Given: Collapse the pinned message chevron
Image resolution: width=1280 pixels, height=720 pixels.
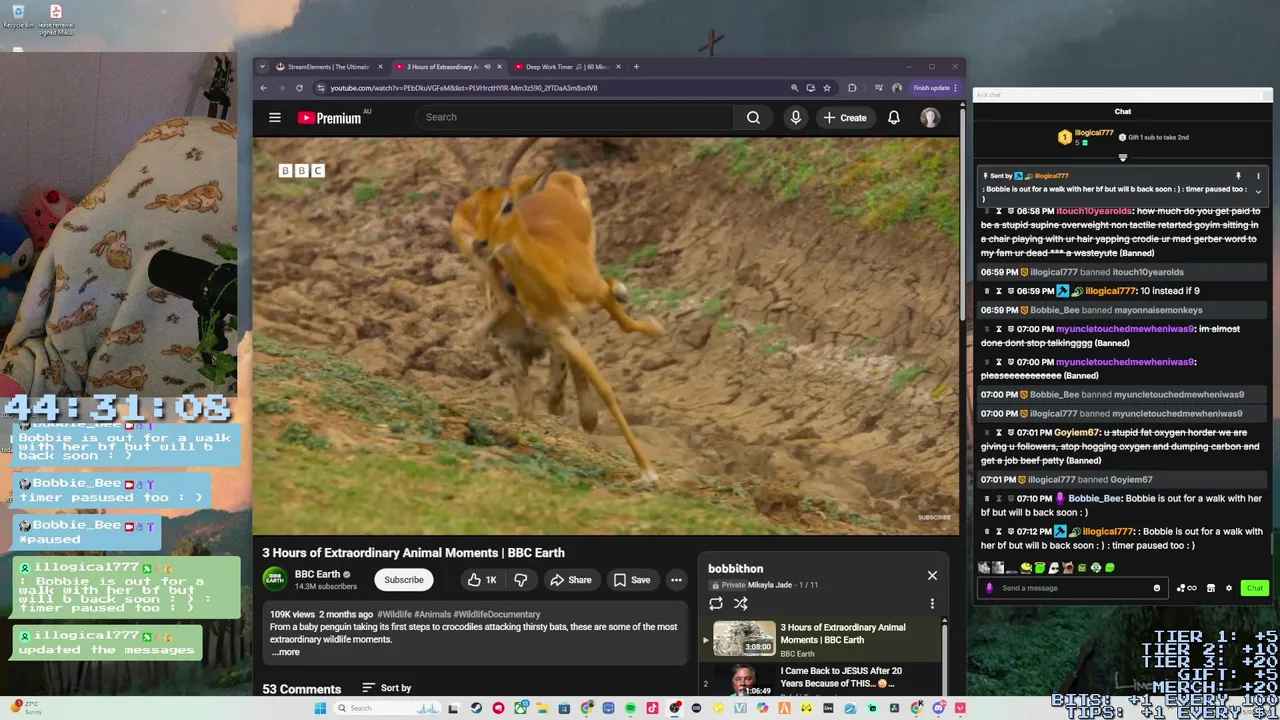Looking at the screenshot, I should [1258, 191].
